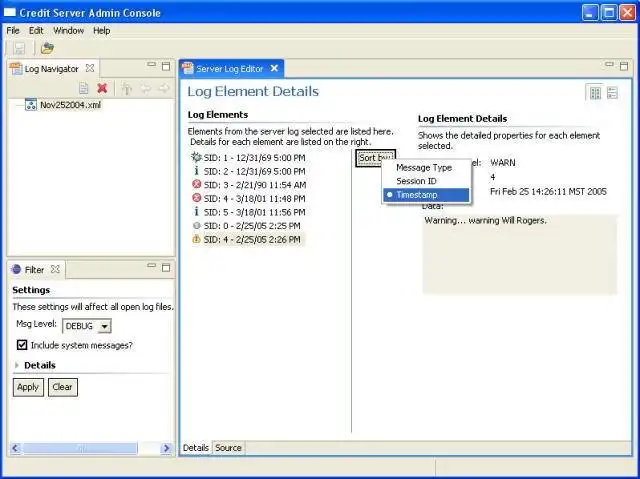Image resolution: width=640 pixels, height=479 pixels.
Task: Select log entry SID: 2 - 12/31/69 5:00 PM
Action: (x=254, y=171)
